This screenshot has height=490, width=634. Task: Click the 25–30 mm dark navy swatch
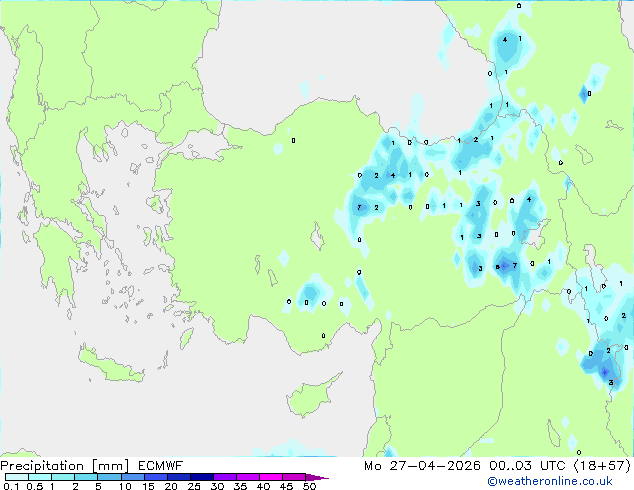click(x=202, y=477)
